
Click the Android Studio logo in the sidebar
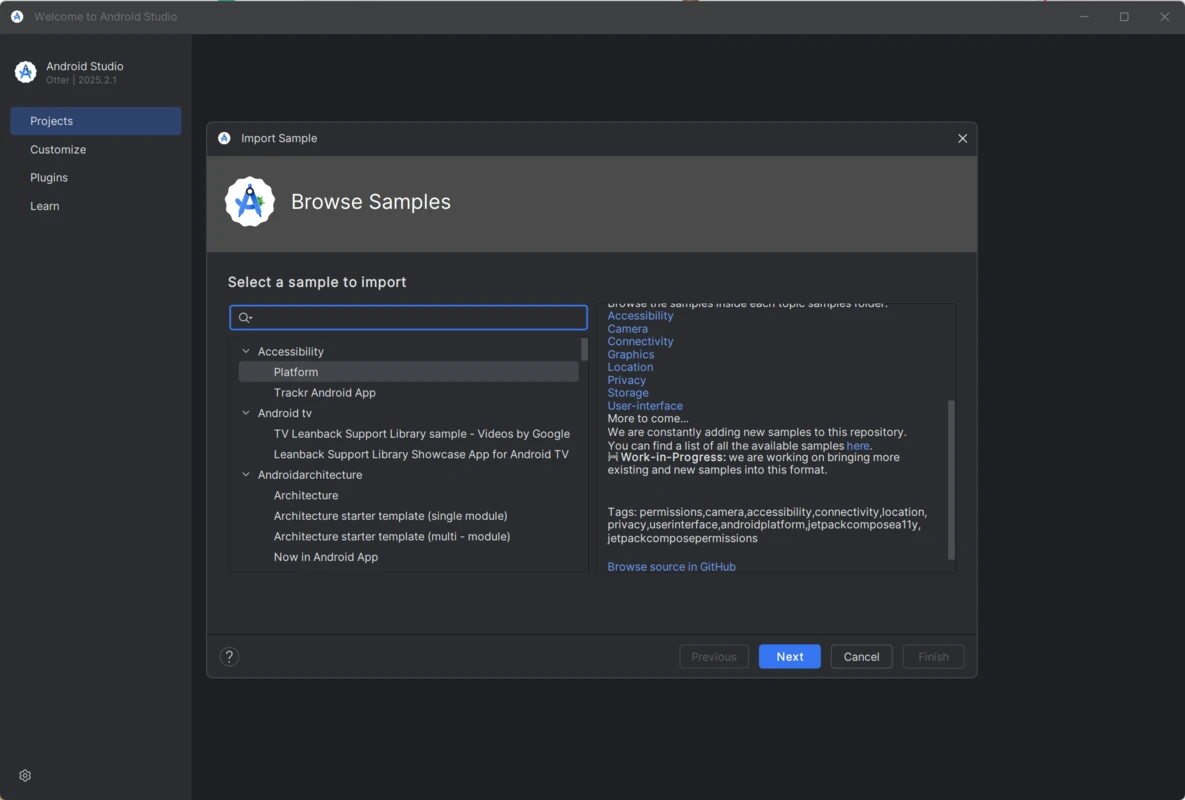[x=26, y=72]
